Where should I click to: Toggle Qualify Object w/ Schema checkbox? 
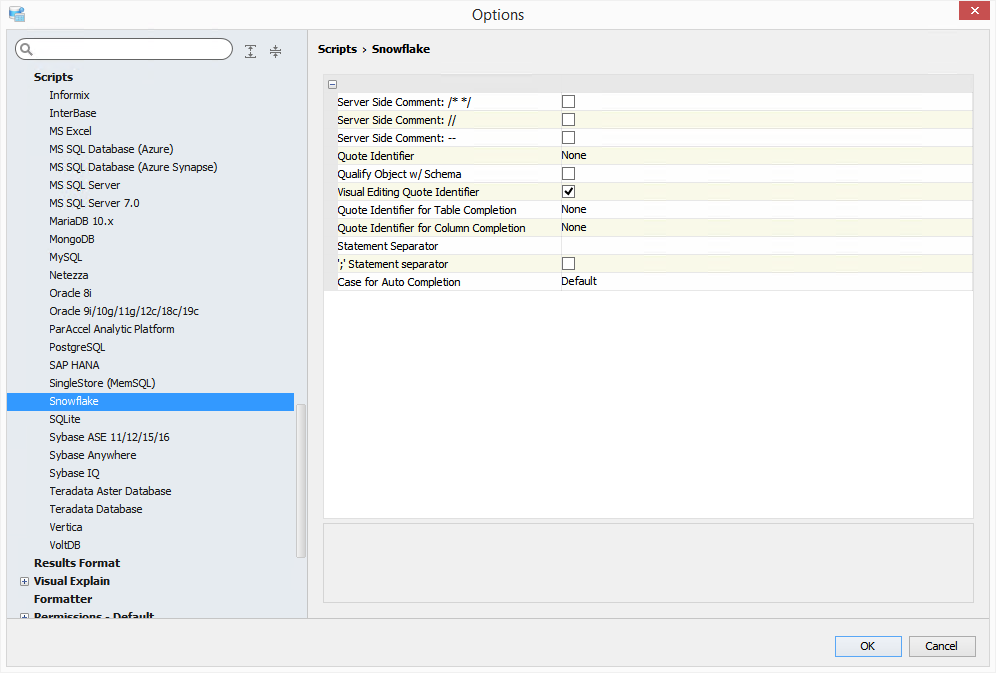(x=568, y=174)
